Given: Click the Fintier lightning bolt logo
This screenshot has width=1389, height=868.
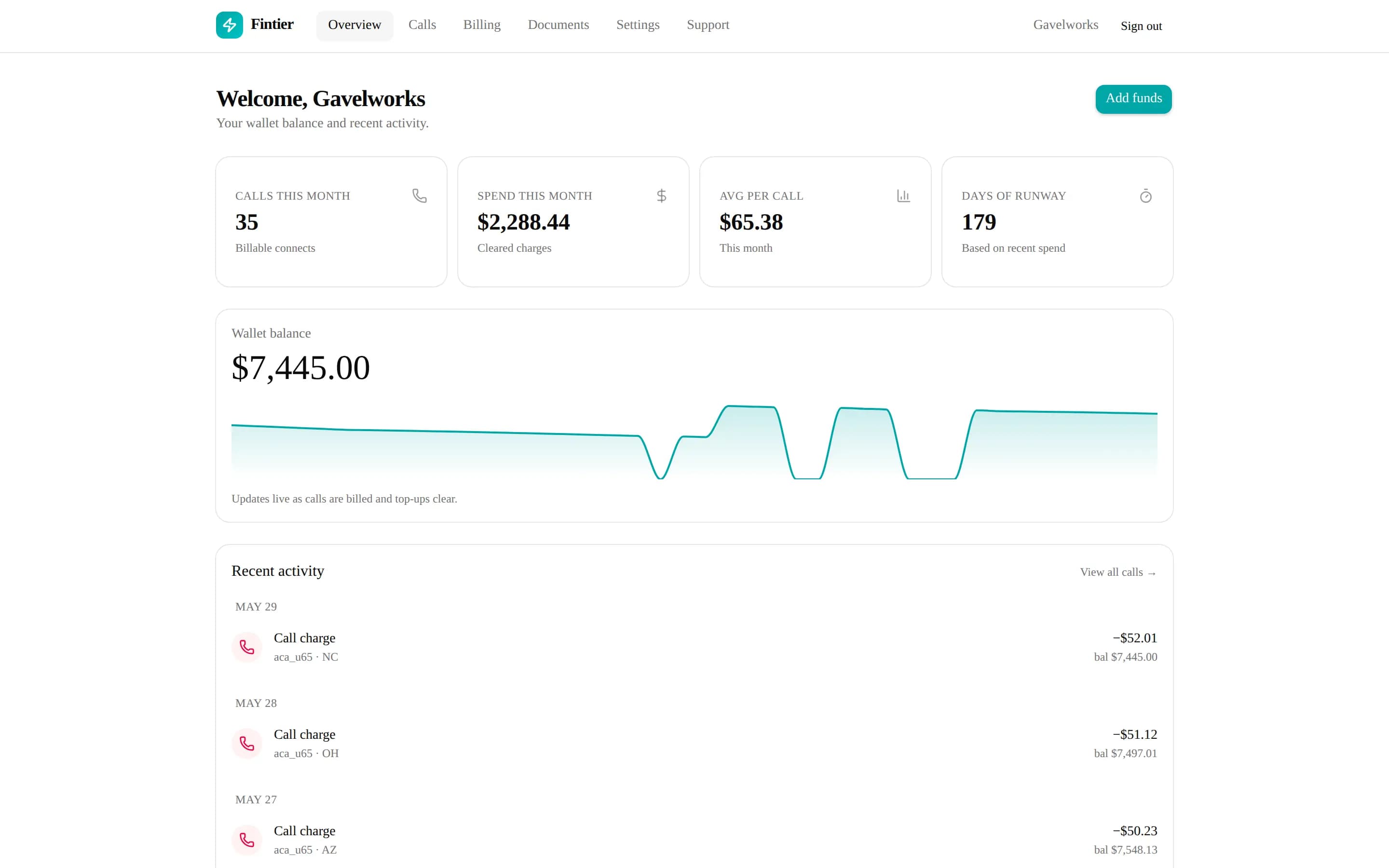Looking at the screenshot, I should pyautogui.click(x=229, y=25).
